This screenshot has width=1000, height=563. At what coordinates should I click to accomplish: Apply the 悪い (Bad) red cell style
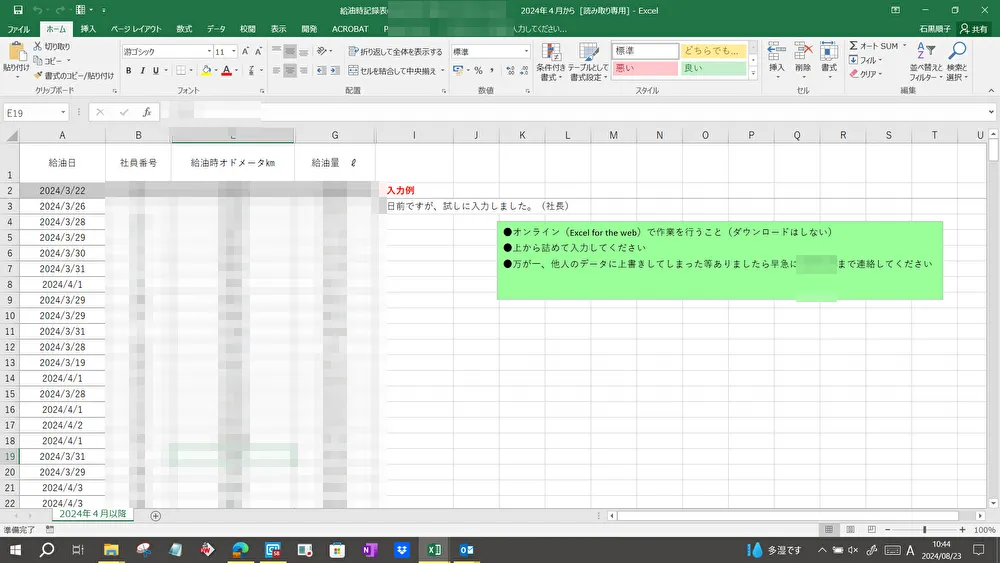pyautogui.click(x=644, y=68)
